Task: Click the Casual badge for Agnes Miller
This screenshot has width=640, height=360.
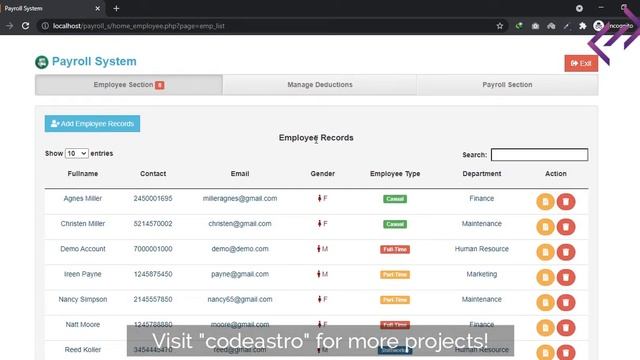Action: [395, 199]
